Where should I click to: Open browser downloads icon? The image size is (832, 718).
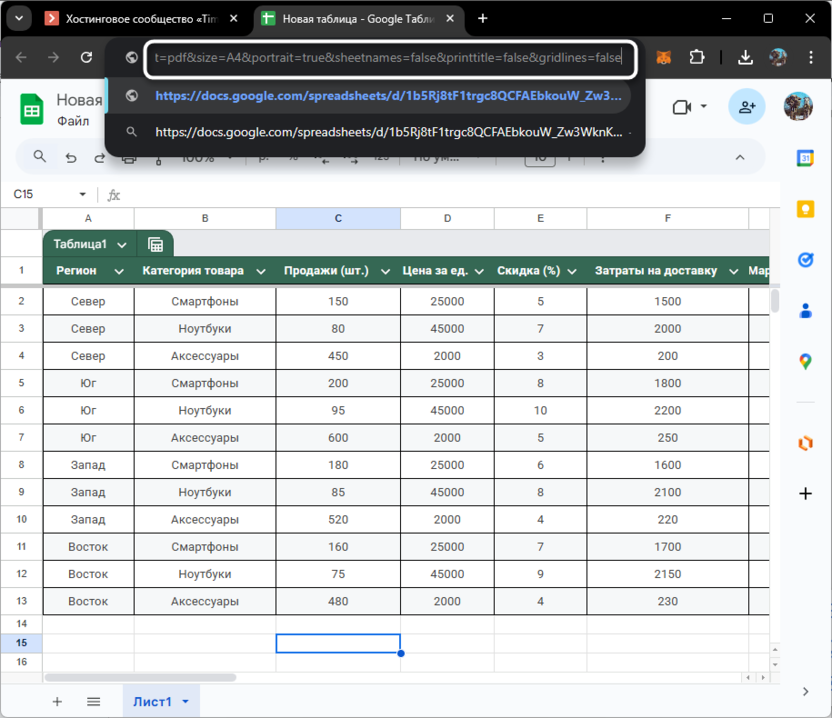[745, 58]
